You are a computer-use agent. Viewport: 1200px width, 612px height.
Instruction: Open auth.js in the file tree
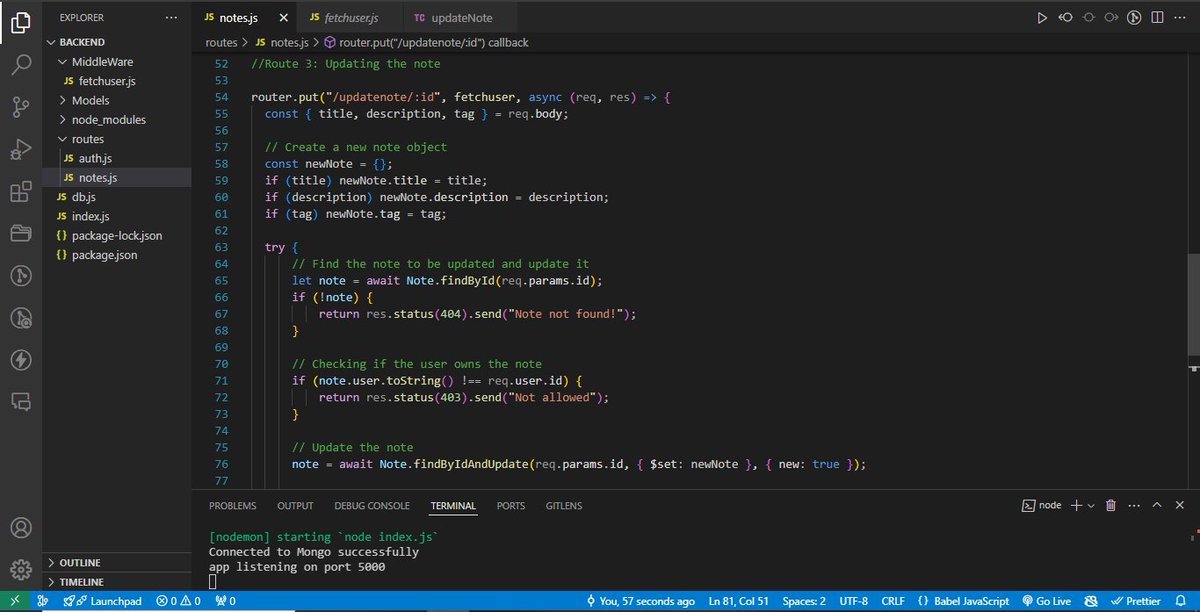[116, 158]
